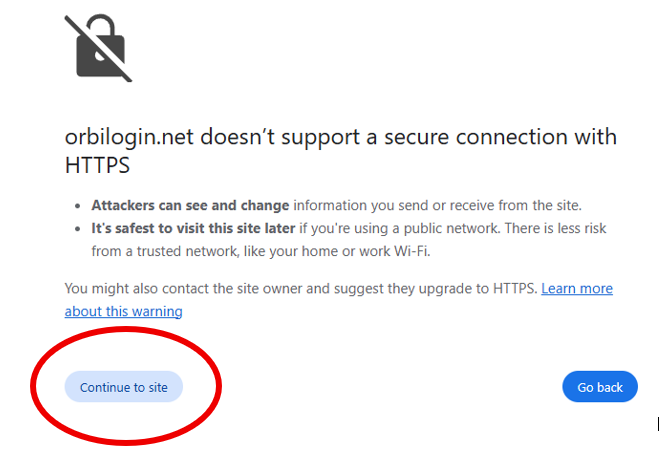Viewport: 664px width, 451px height.
Task: Follow the 'about this warning' link text
Action: [124, 311]
